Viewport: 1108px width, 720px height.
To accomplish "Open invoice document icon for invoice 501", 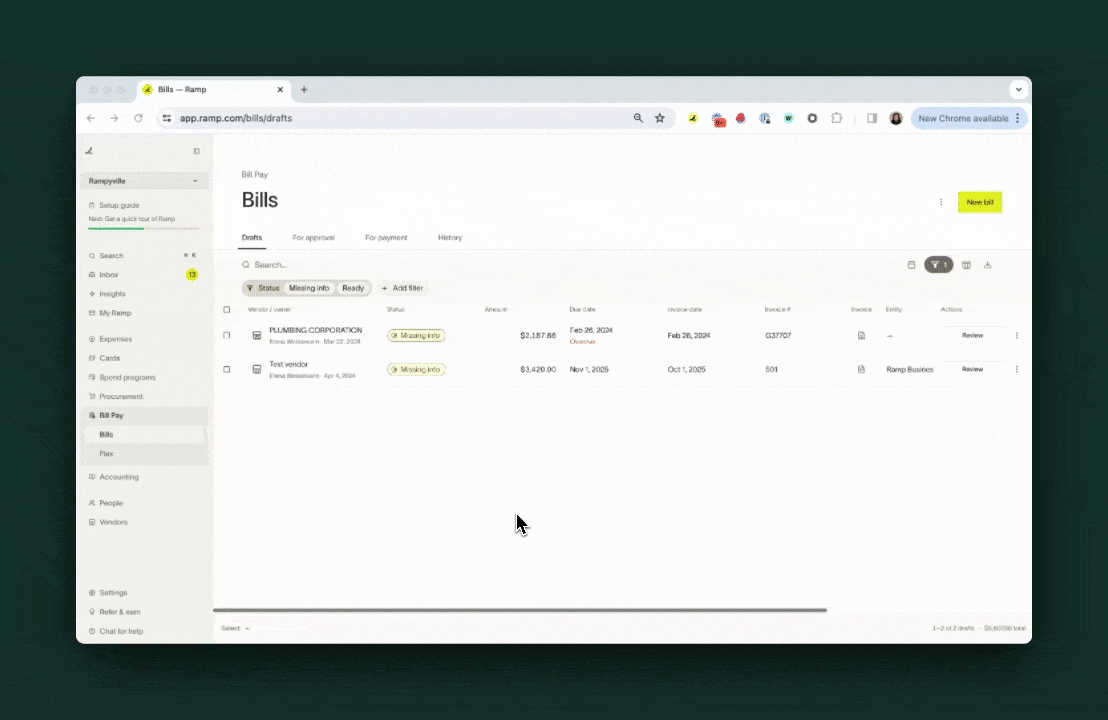I will [861, 370].
